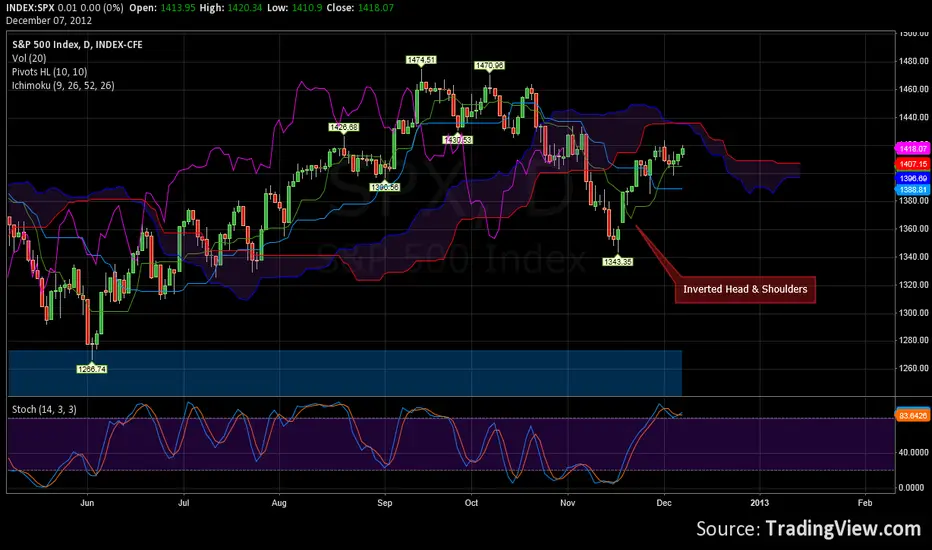Click the Close value 1418.07 in header
Screen dimensions: 932x550
click(376, 8)
